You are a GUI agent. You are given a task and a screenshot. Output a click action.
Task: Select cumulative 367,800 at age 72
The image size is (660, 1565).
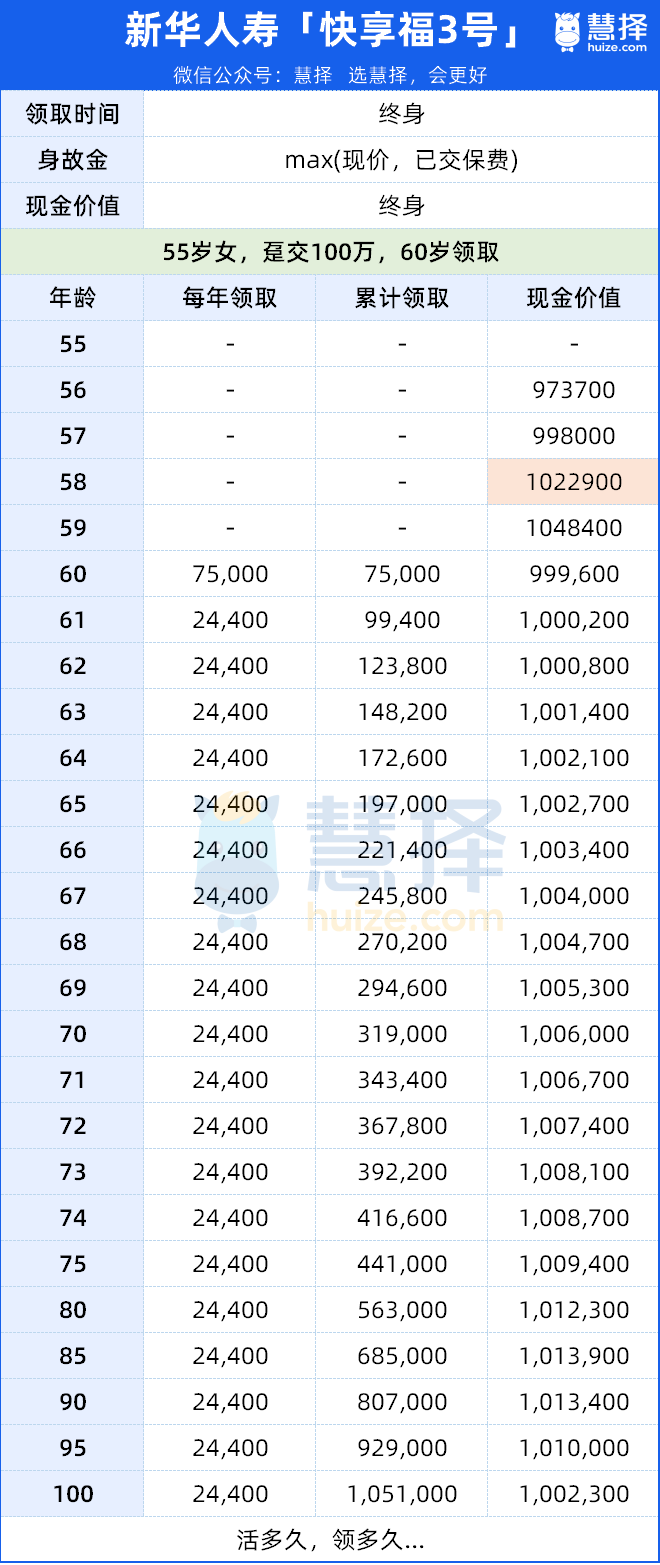402,1126
